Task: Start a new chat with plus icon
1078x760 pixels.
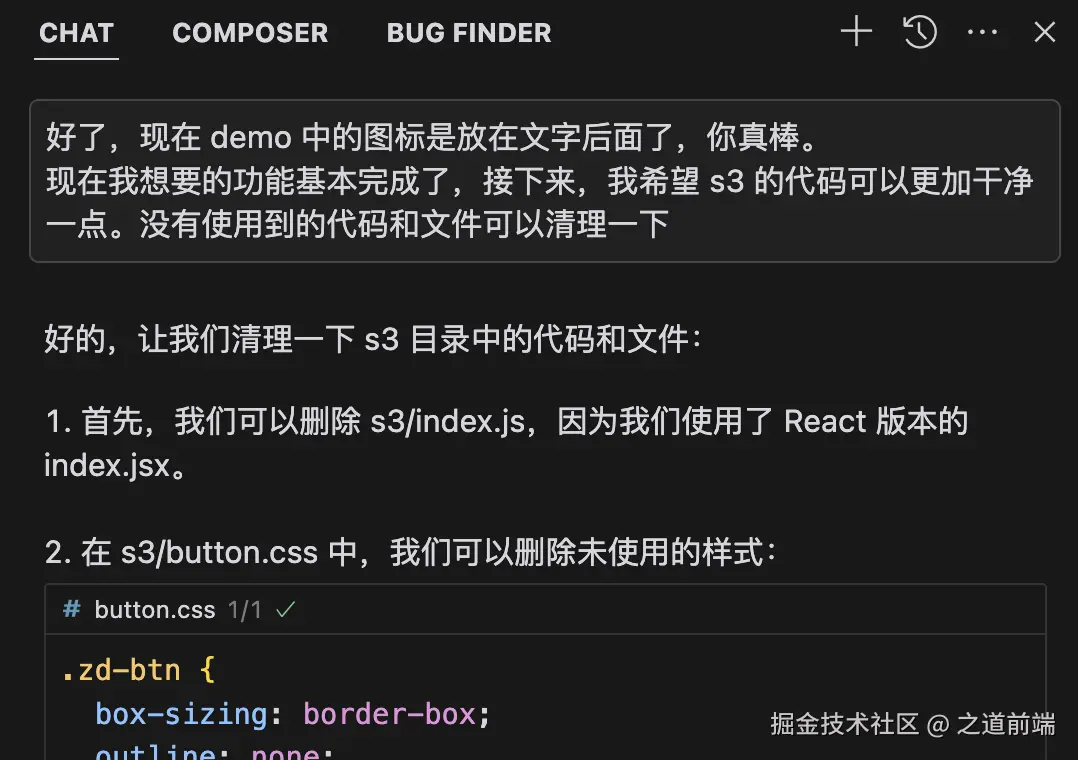Action: (x=856, y=32)
